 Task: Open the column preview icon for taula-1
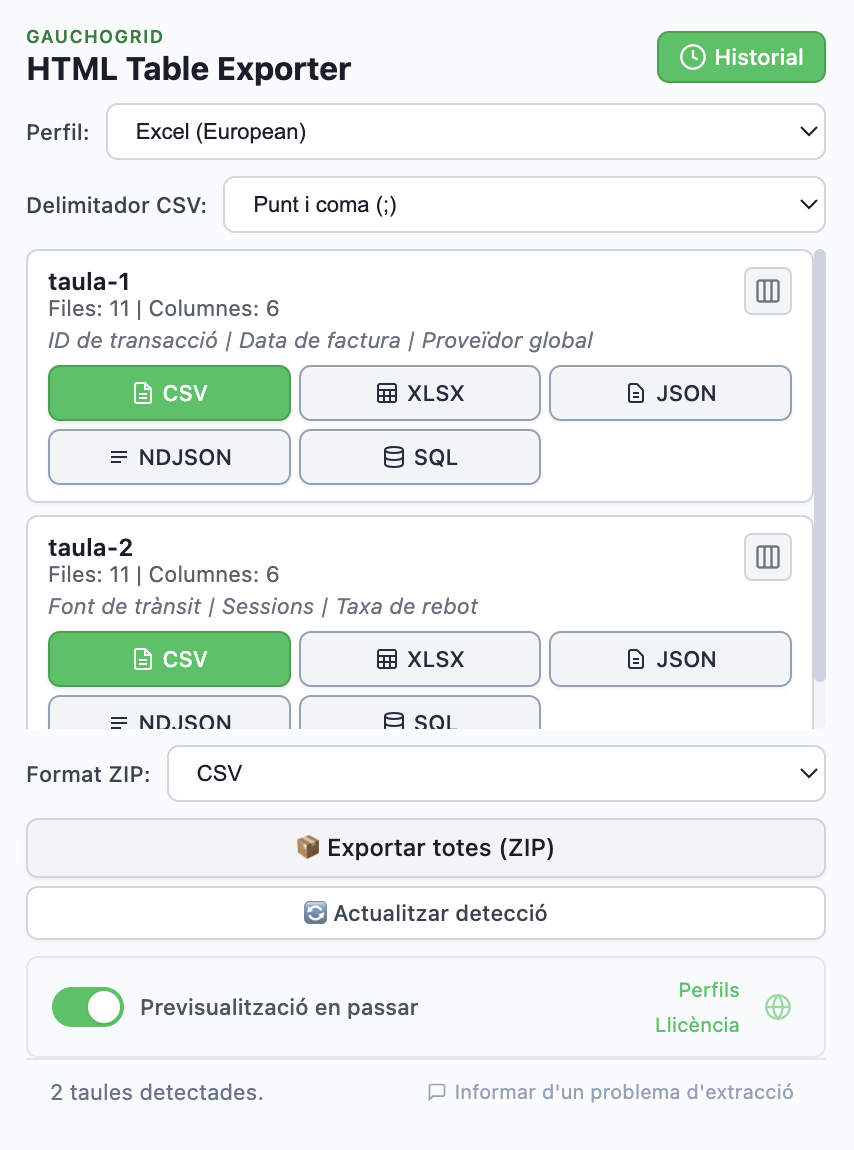pyautogui.click(x=767, y=291)
